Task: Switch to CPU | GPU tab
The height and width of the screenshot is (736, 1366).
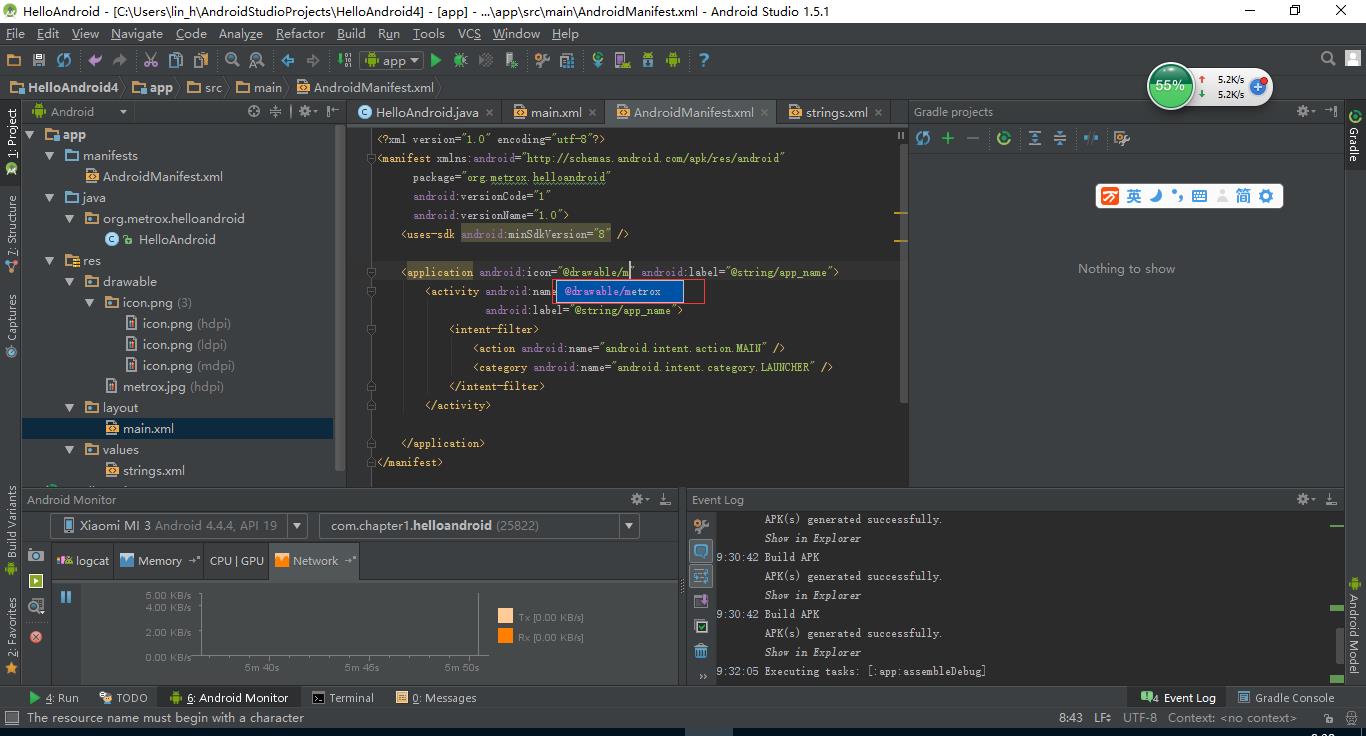Action: (237, 560)
